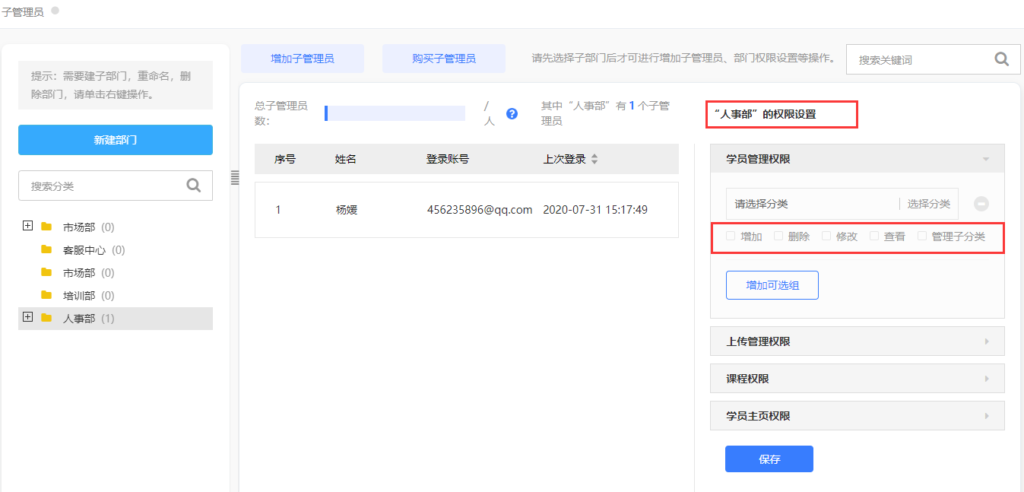The image size is (1024, 492).
Task: Check the 删除 permission checkbox
Action: tap(779, 237)
